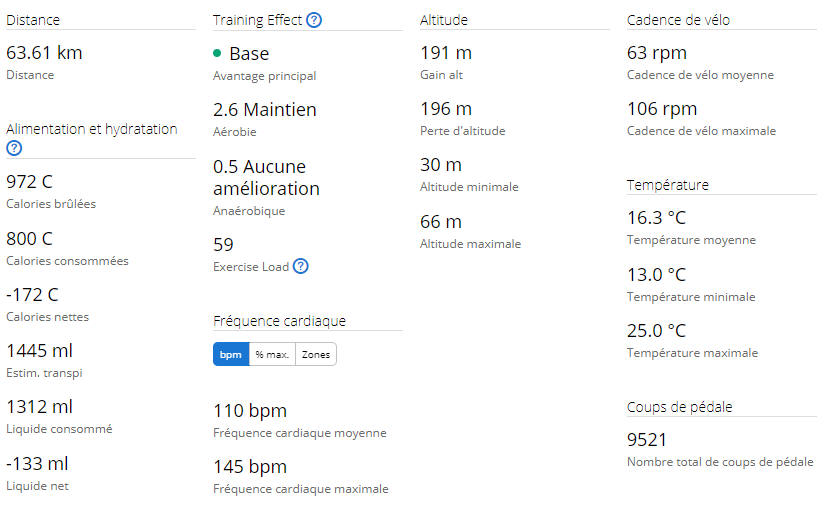827x506 pixels.
Task: Select the 972 C calories burned value
Action: click(x=30, y=182)
